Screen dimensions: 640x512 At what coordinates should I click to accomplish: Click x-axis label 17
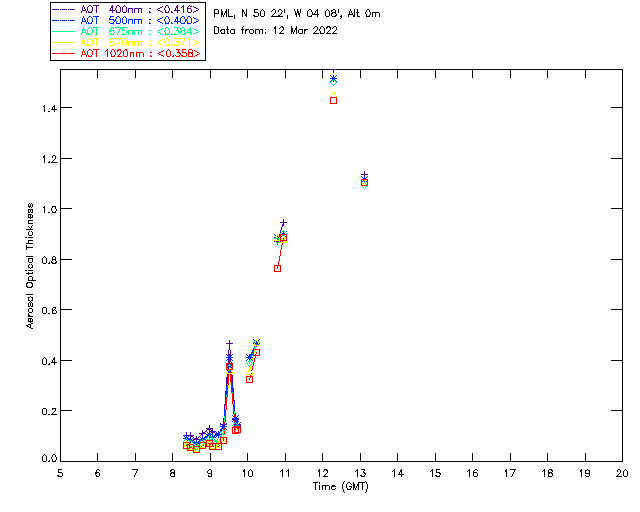pos(510,473)
